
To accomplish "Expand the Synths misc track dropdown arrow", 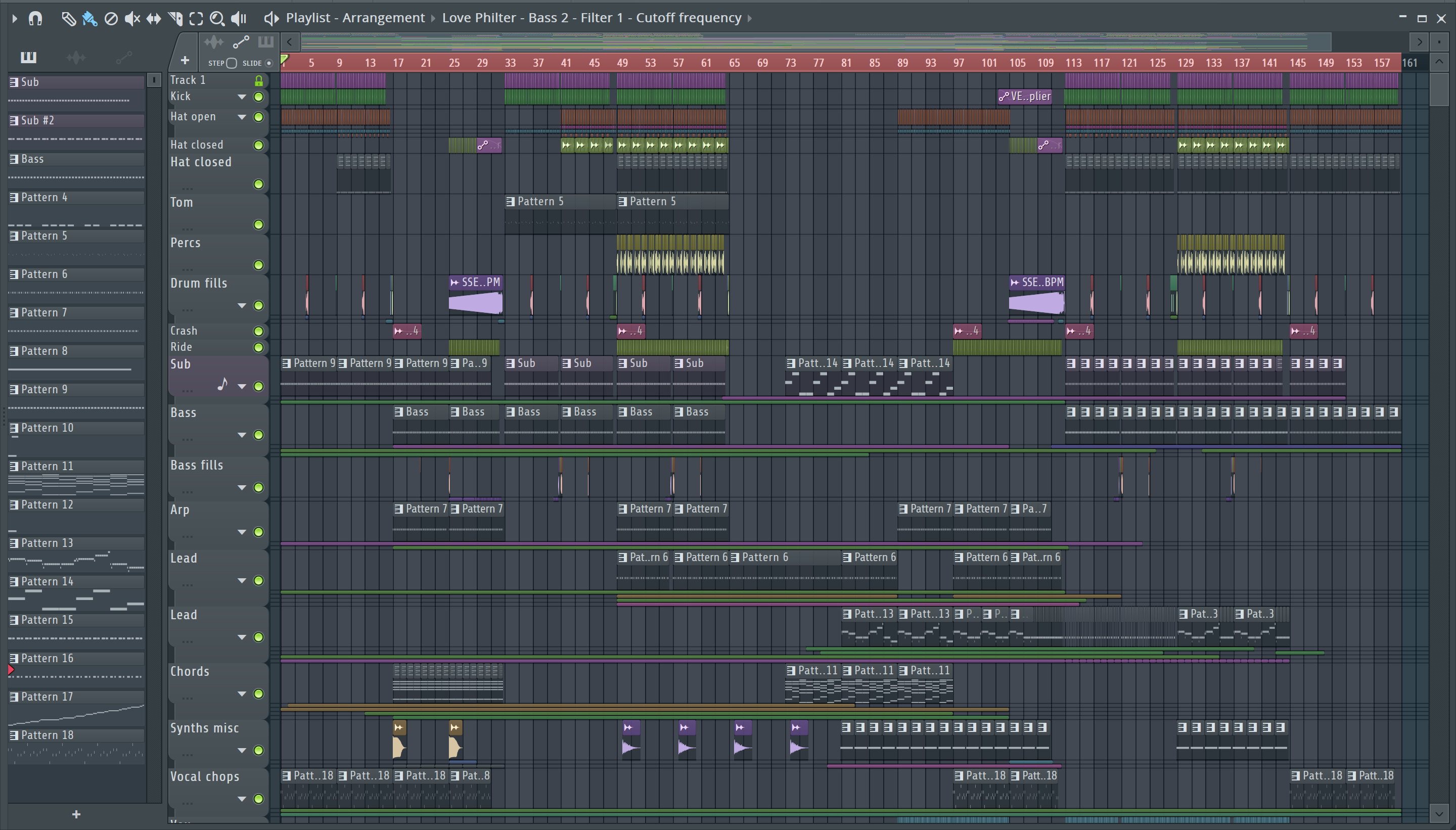I will 242,750.
